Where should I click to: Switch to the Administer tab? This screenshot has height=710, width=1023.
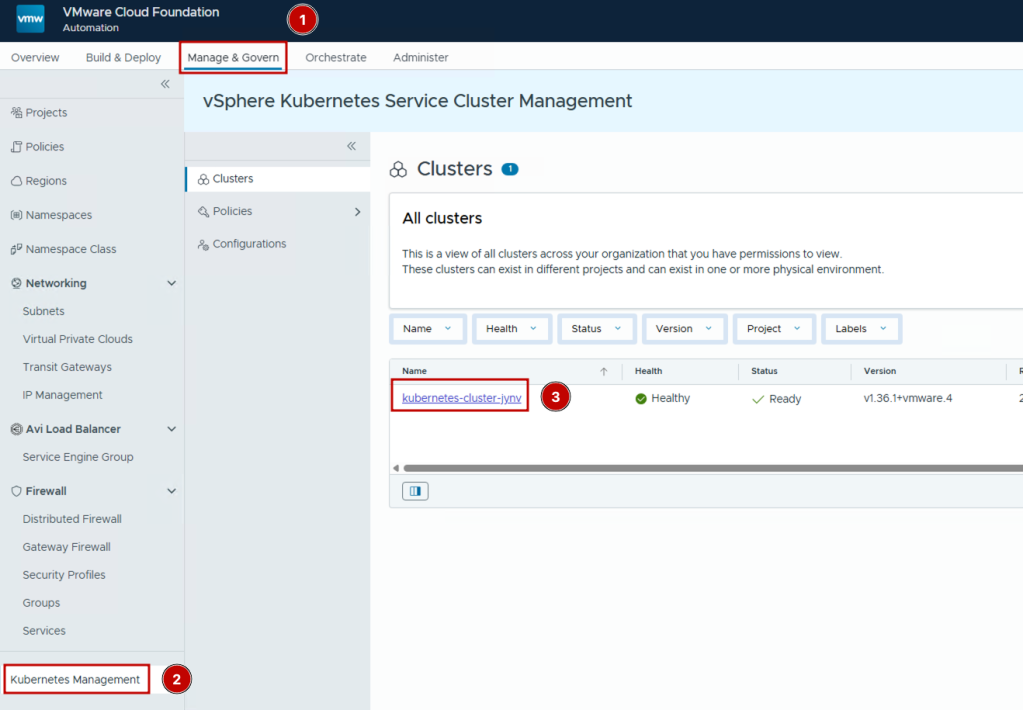pos(421,57)
